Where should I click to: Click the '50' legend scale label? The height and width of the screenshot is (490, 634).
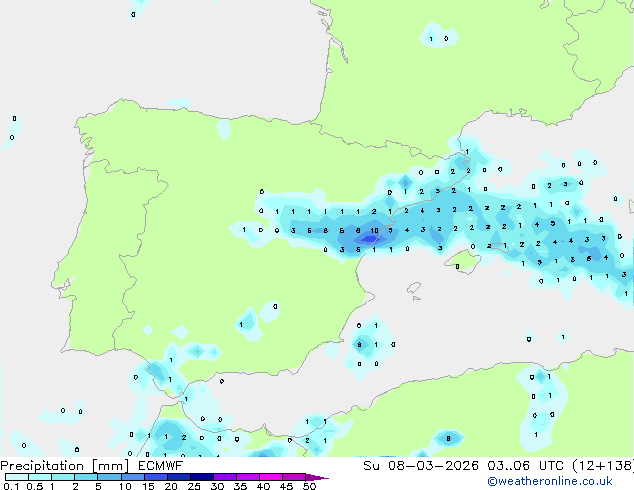click(309, 486)
